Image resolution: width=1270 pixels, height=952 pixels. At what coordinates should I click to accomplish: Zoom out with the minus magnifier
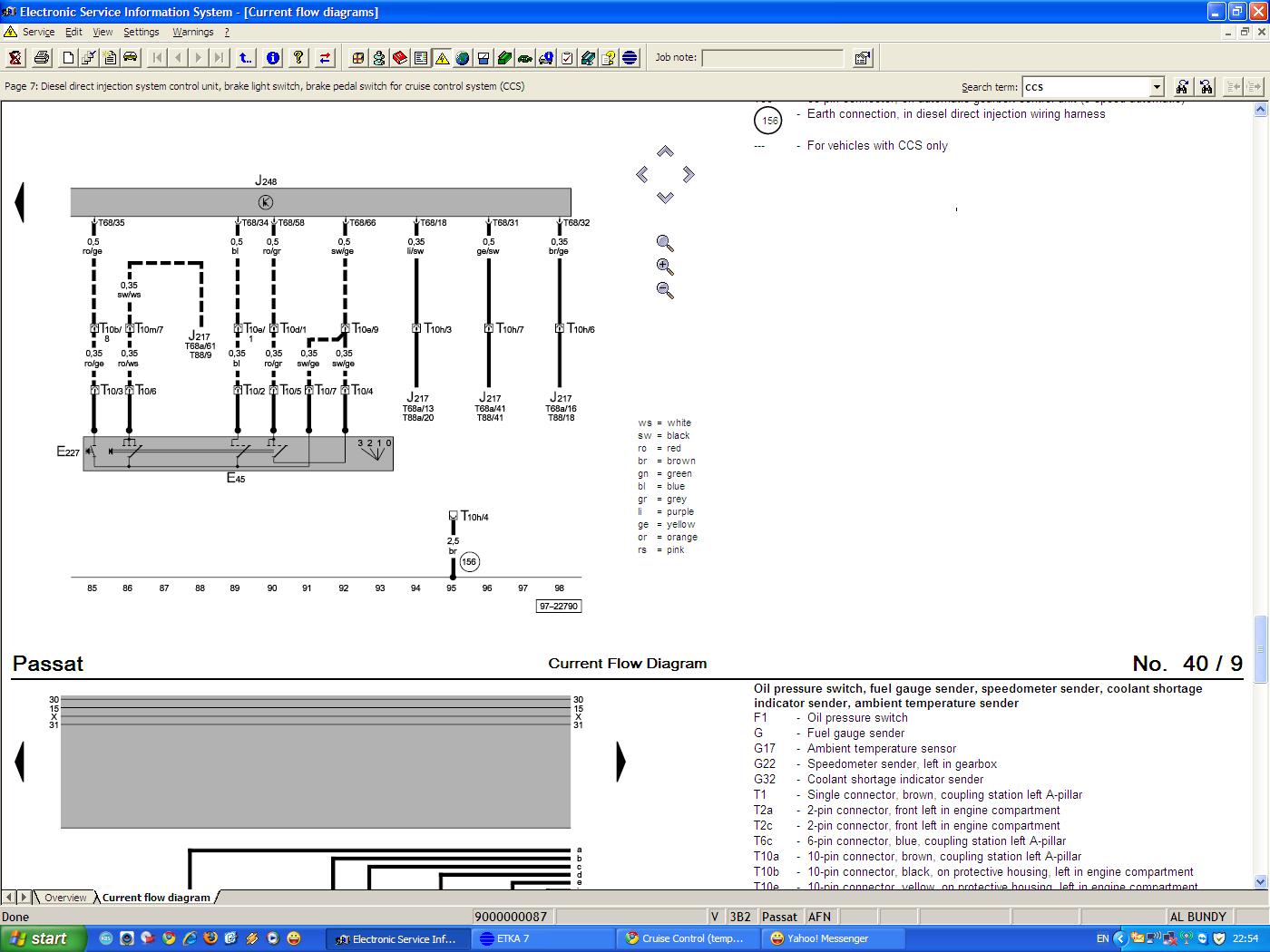pyautogui.click(x=665, y=290)
